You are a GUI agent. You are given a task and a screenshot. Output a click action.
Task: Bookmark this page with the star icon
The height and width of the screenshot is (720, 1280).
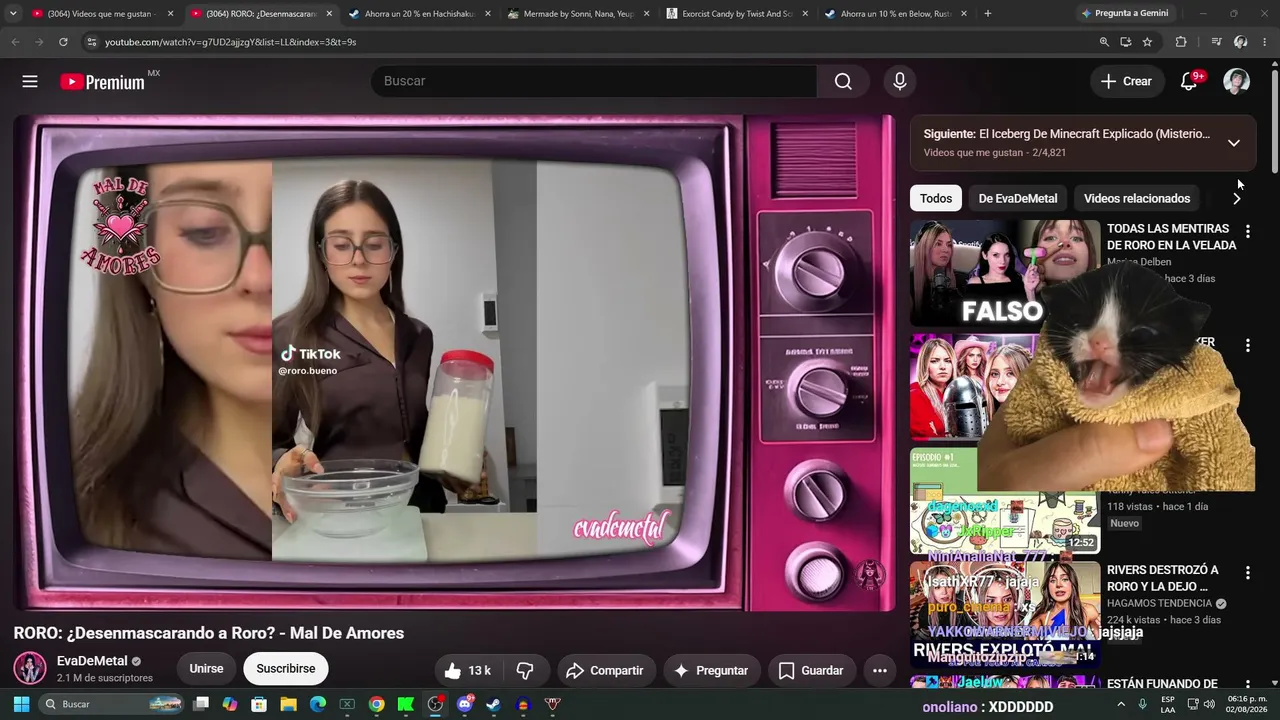1147,42
